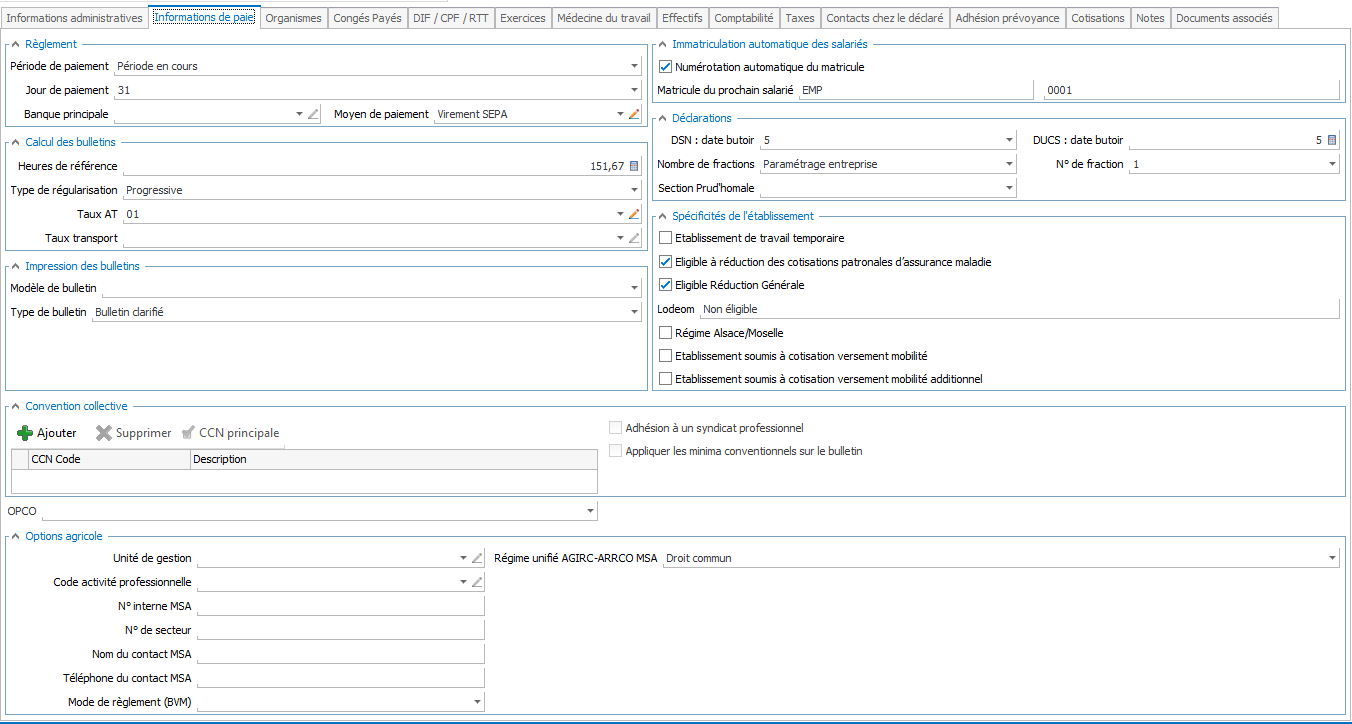Viewport: 1352px width, 724px height.
Task: Open Modèle de bulletin dropdown
Action: click(x=634, y=288)
